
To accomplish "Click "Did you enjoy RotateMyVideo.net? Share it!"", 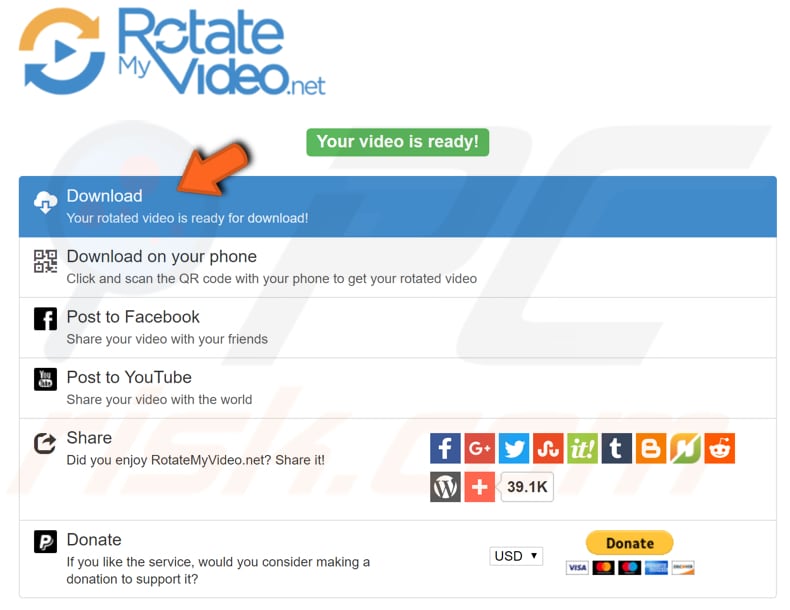I will click(x=195, y=460).
